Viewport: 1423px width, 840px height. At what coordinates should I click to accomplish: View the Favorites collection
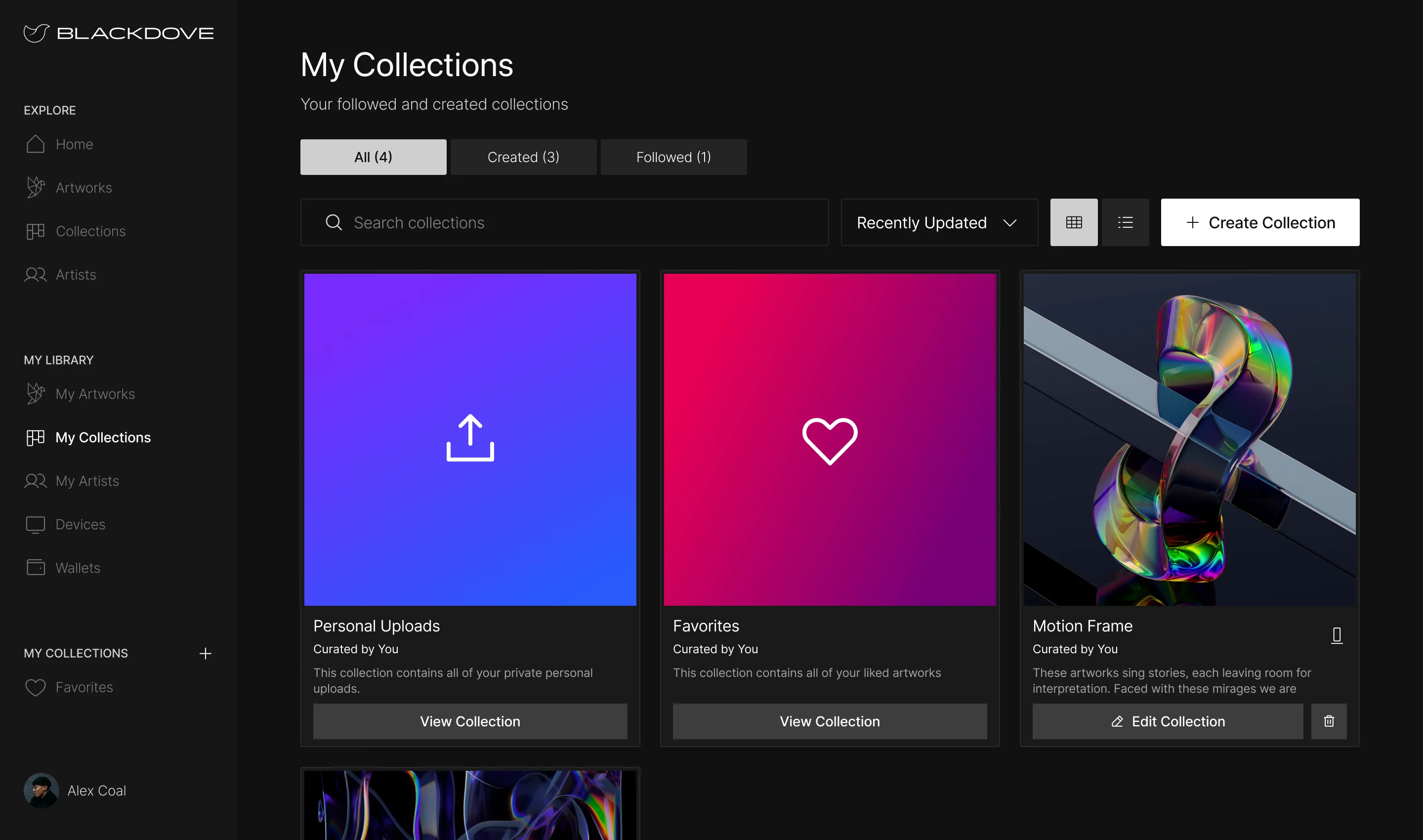coord(830,721)
